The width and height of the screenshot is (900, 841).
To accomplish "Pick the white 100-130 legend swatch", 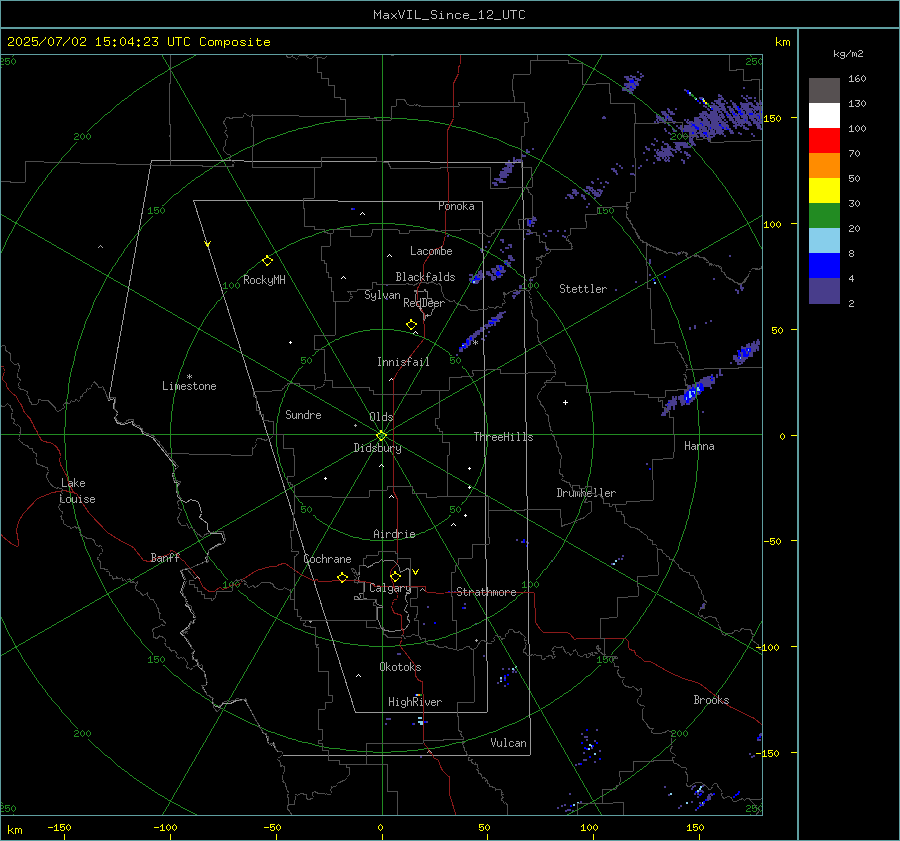I will (824, 115).
